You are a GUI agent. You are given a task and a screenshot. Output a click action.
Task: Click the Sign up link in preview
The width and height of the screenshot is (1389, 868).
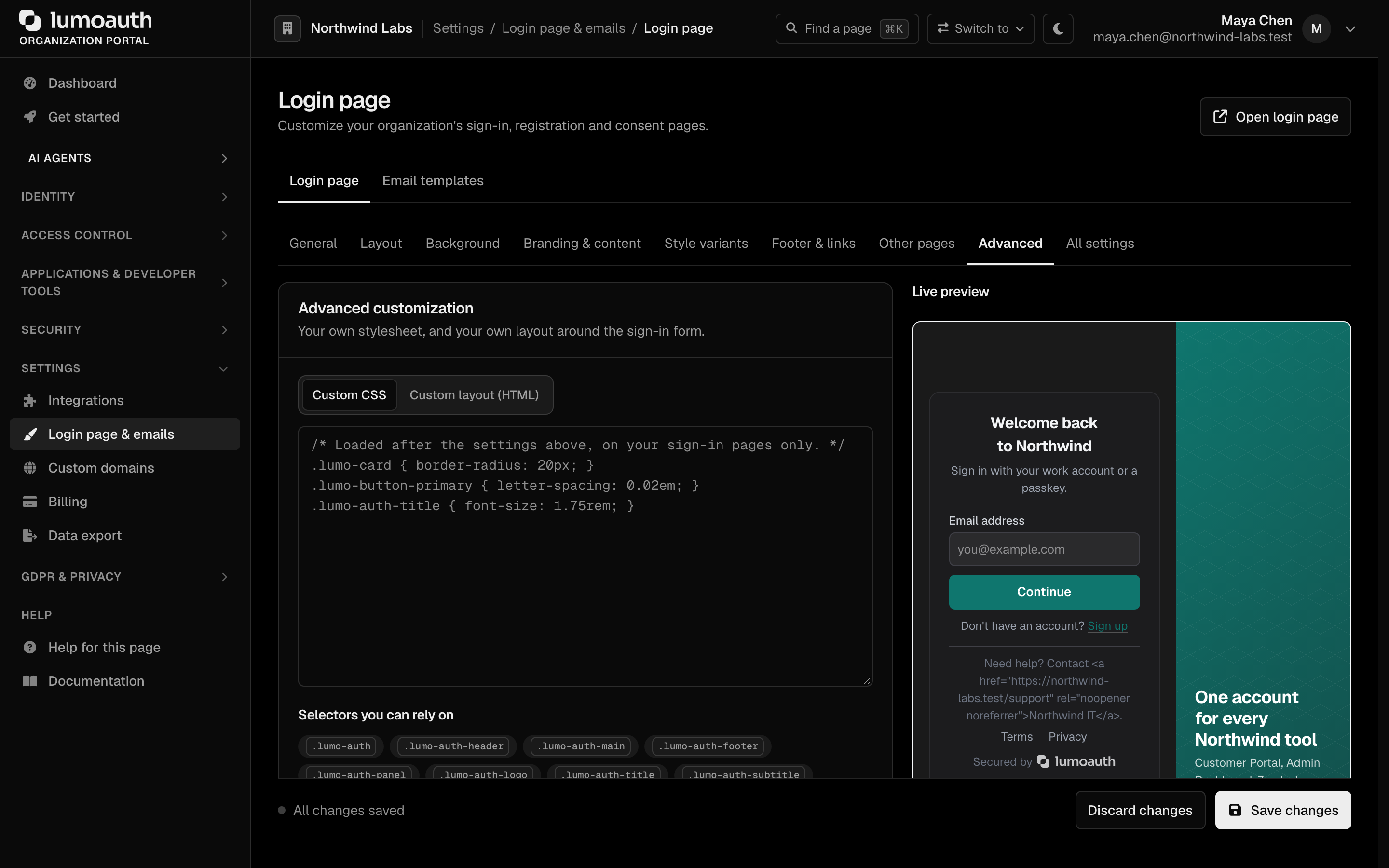(x=1107, y=626)
